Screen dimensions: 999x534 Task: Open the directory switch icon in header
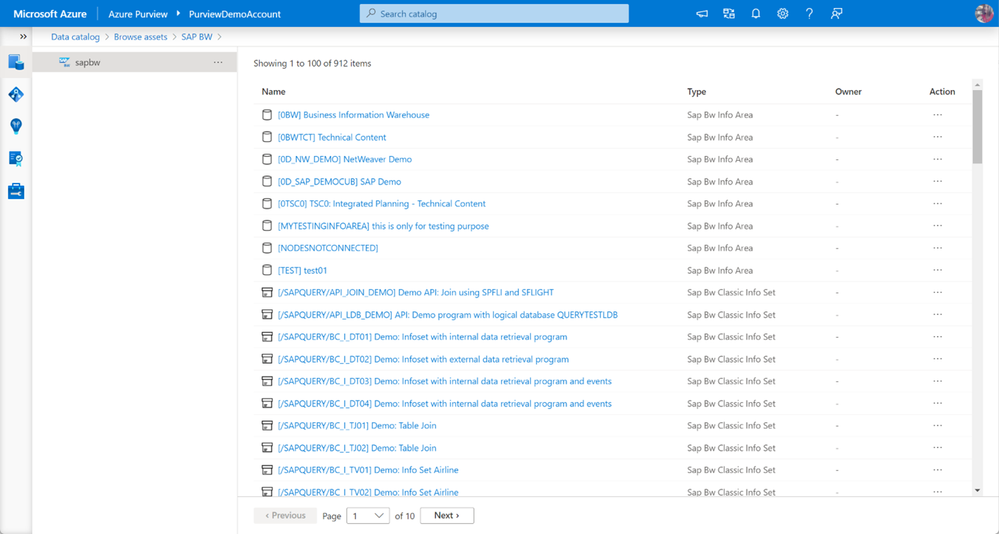[729, 13]
